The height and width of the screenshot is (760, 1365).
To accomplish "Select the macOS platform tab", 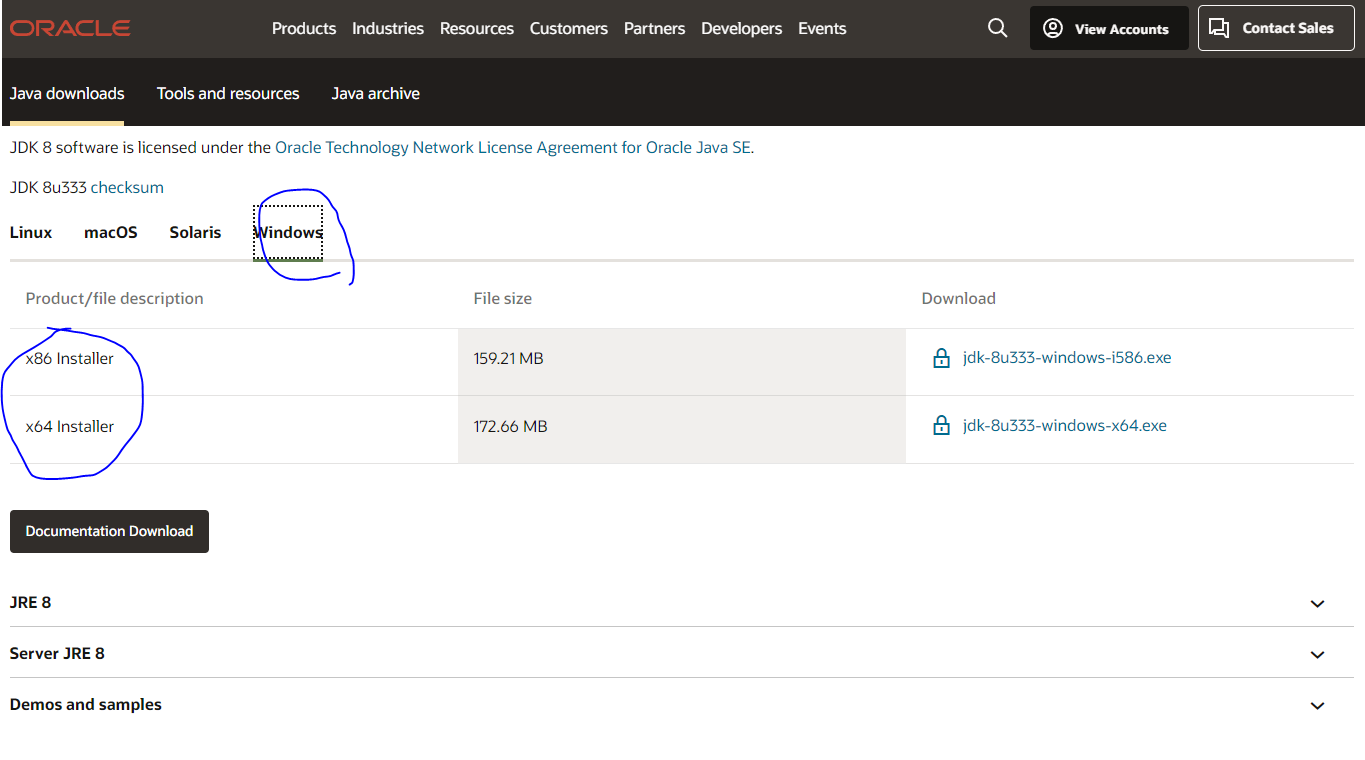I will 111,232.
